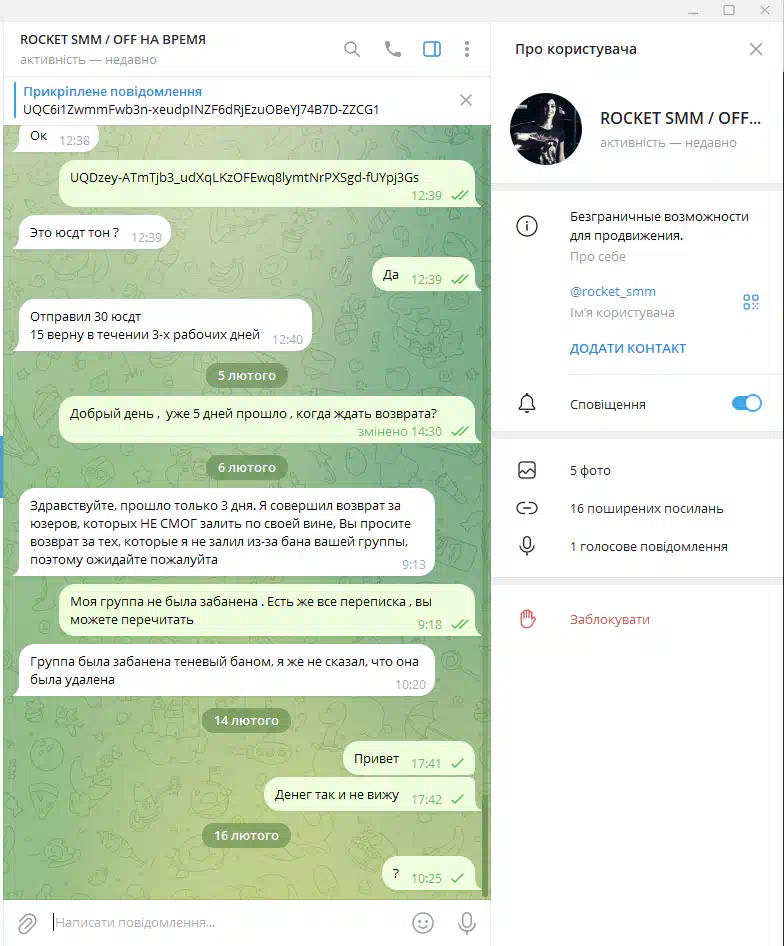Open the ROCKET SMM profile avatar
This screenshot has height=946, width=784.
click(x=546, y=129)
